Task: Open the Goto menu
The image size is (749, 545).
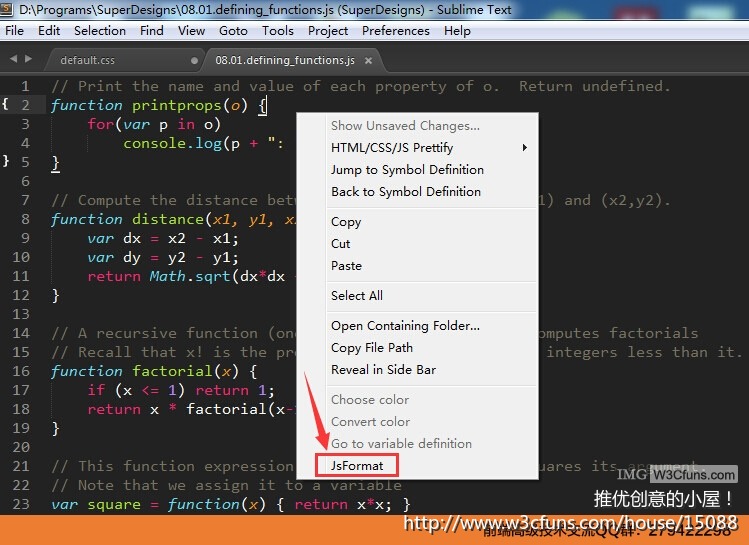Action: coord(233,31)
